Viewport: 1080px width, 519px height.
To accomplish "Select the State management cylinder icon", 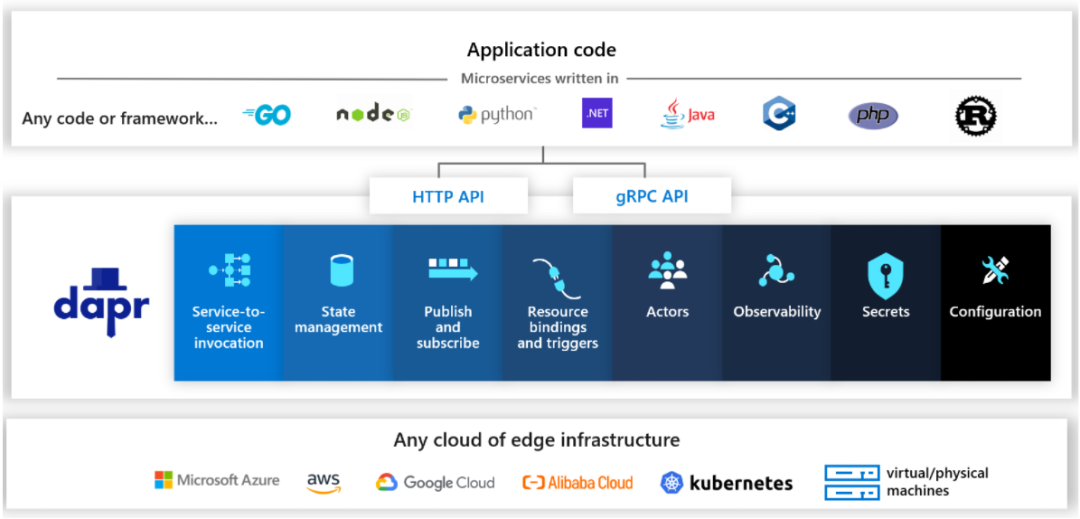I will pyautogui.click(x=342, y=270).
